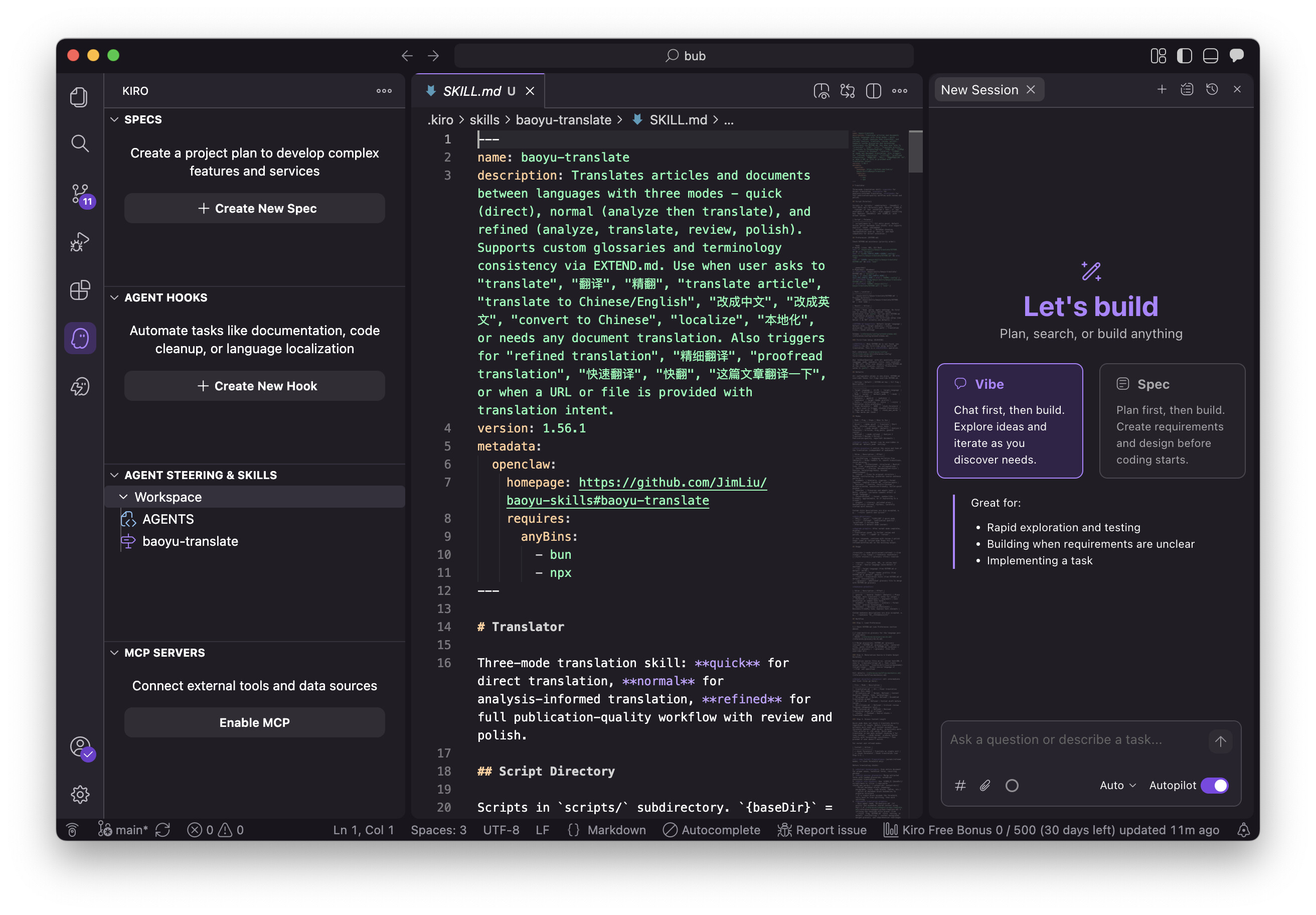Toggle the primary side bar icon
Screen dimensions: 1316x915
1184,56
